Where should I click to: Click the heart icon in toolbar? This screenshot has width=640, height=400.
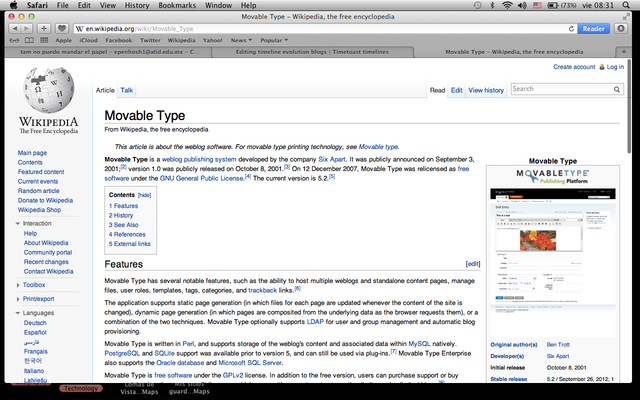point(62,29)
